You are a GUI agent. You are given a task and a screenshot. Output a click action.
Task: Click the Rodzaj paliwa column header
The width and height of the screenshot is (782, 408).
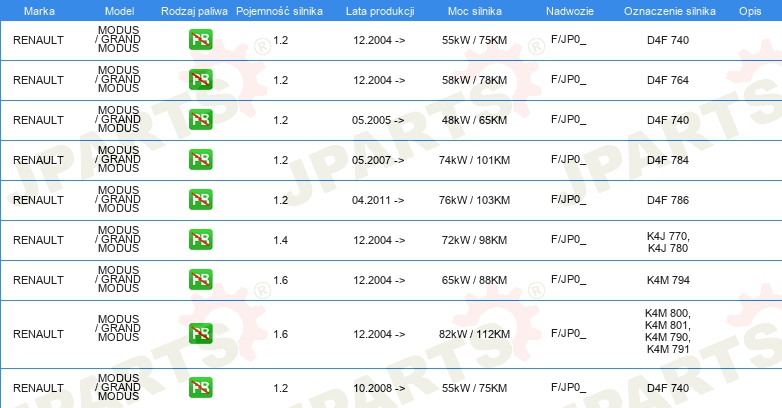coord(194,11)
